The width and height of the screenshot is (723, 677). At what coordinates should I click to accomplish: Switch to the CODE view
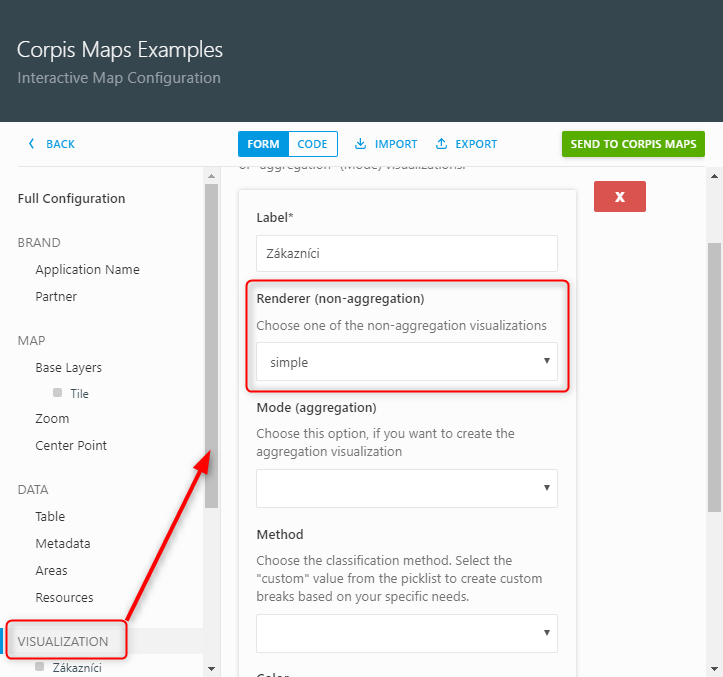[313, 144]
